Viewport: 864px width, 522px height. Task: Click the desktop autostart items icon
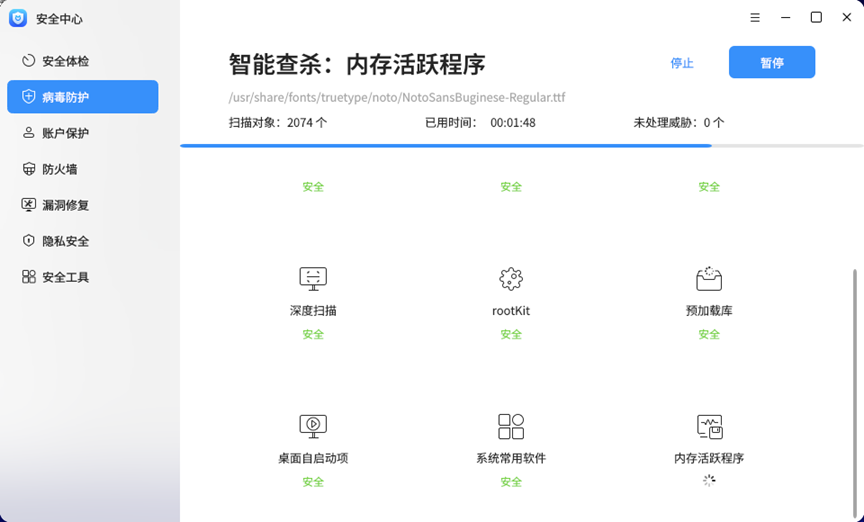click(x=313, y=426)
